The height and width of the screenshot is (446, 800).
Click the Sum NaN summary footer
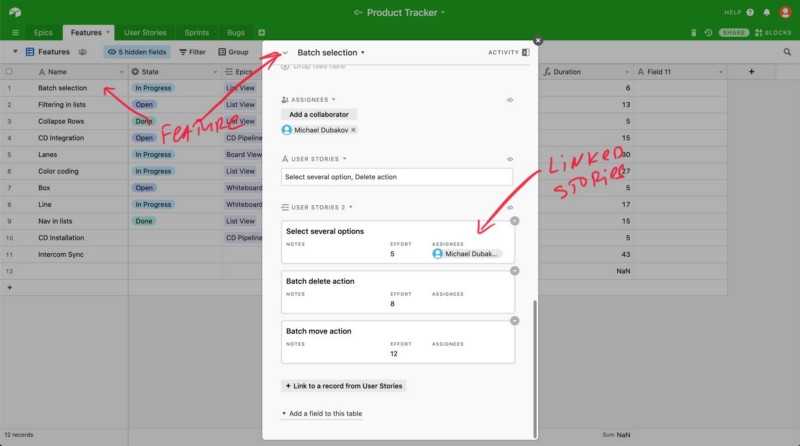(616, 435)
